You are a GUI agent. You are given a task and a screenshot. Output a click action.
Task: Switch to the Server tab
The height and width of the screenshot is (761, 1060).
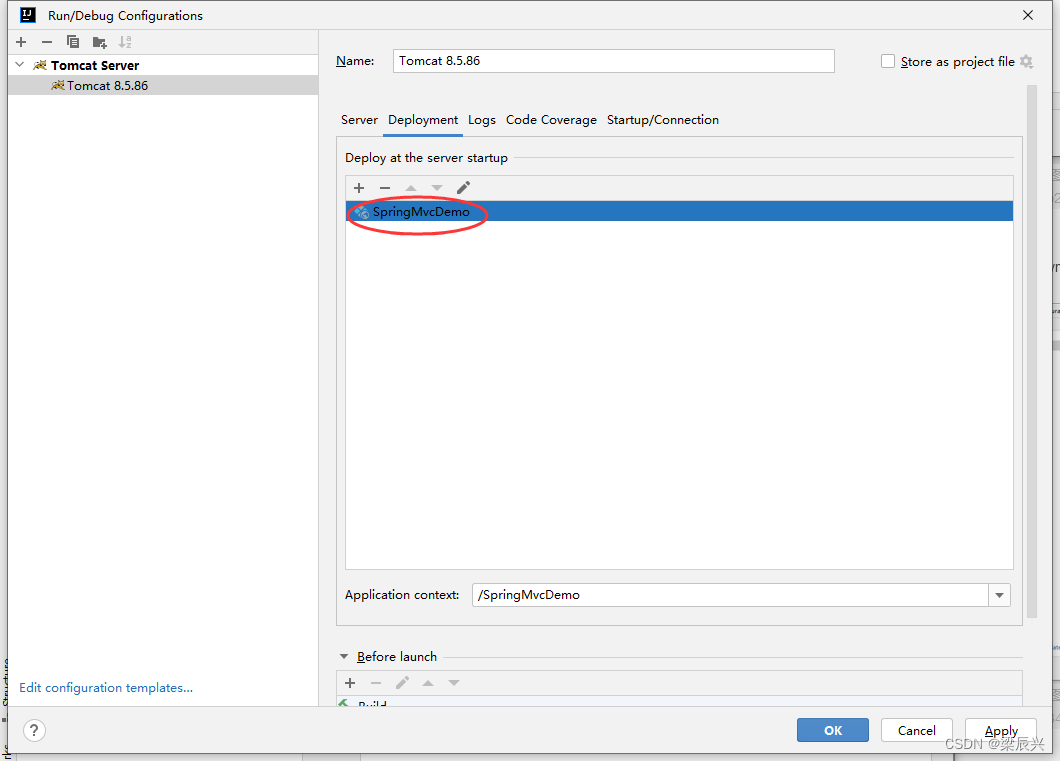coord(359,120)
